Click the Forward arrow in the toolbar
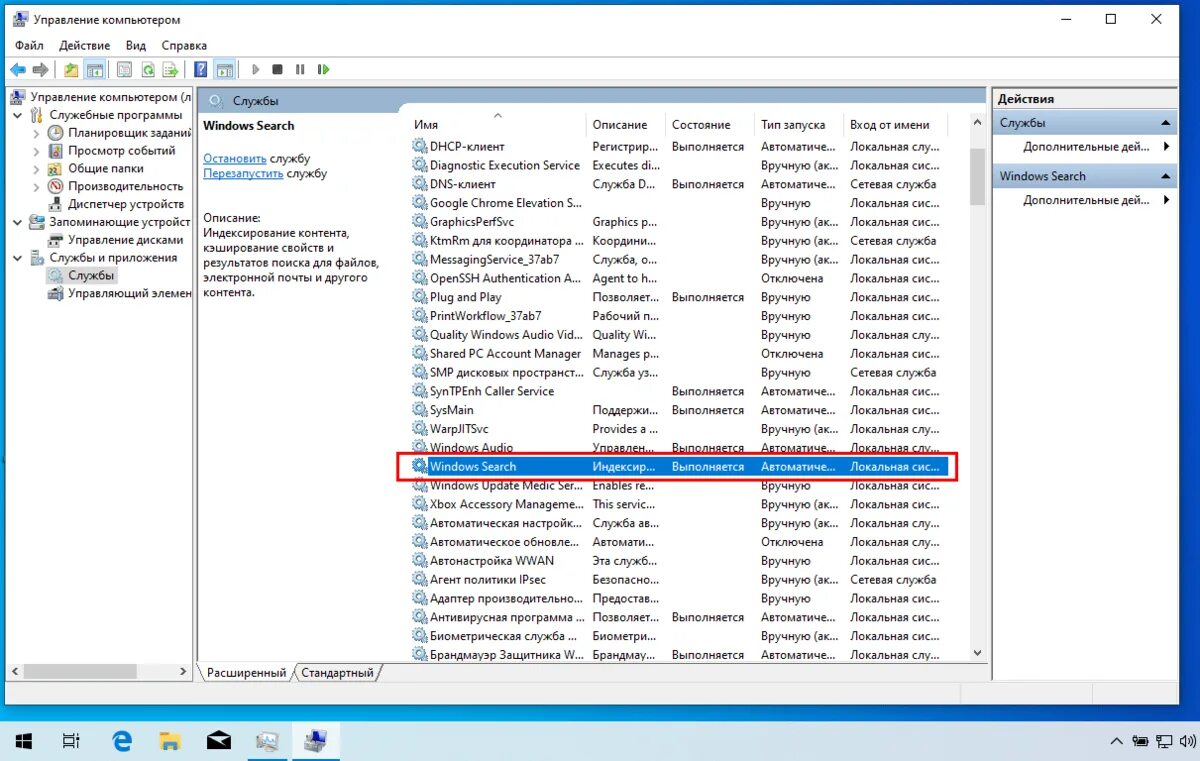The width and height of the screenshot is (1200, 761). click(x=40, y=70)
